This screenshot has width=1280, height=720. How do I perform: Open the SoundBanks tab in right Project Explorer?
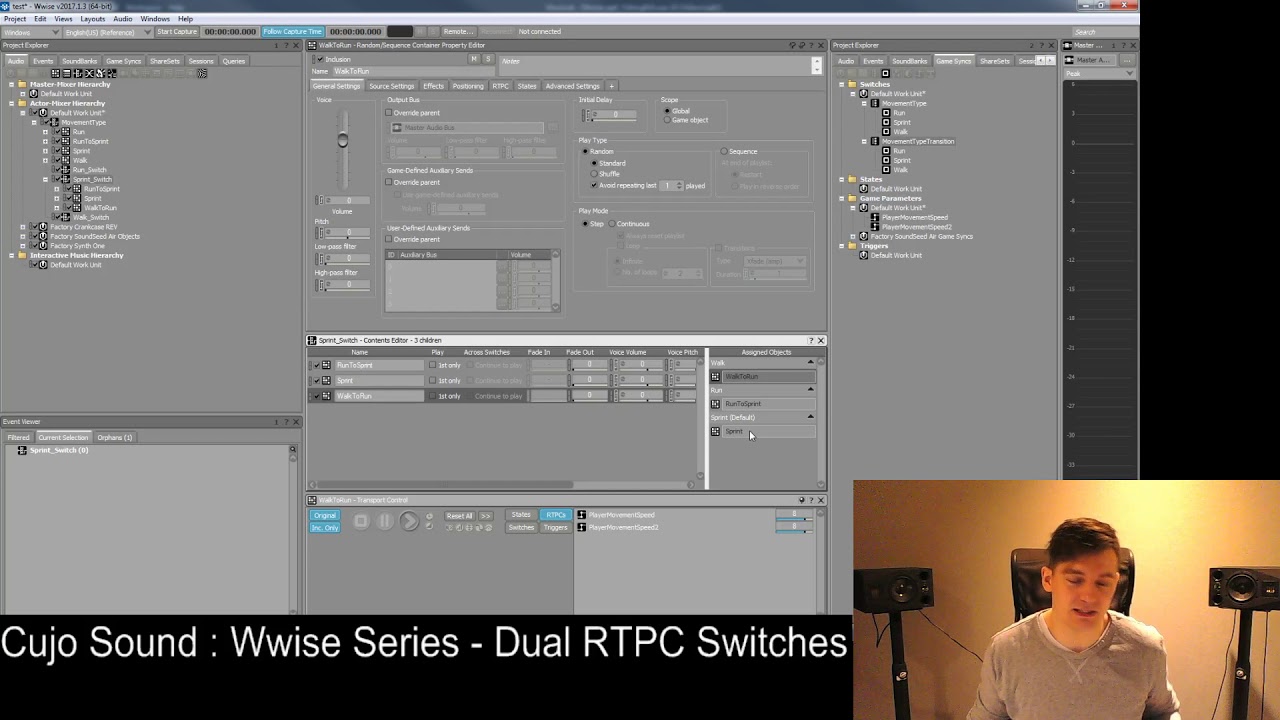[x=910, y=61]
